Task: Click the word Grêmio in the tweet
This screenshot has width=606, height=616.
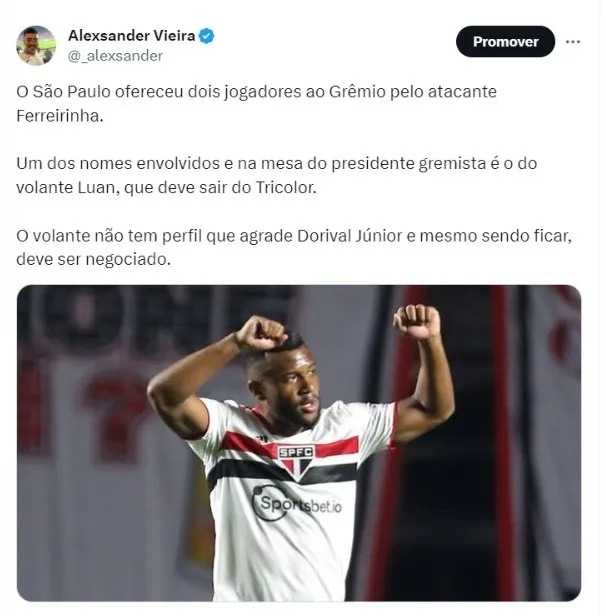Action: [x=357, y=92]
